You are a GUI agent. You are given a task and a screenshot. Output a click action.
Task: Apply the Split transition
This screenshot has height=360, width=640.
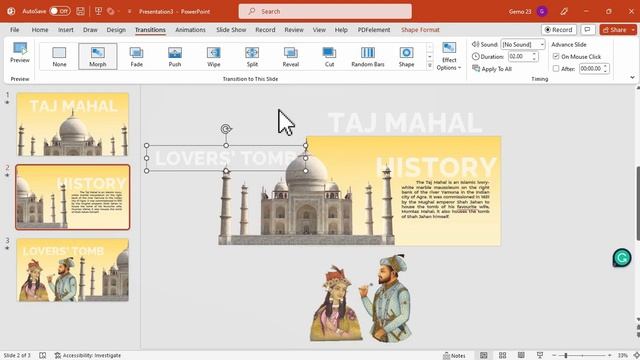tap(252, 56)
